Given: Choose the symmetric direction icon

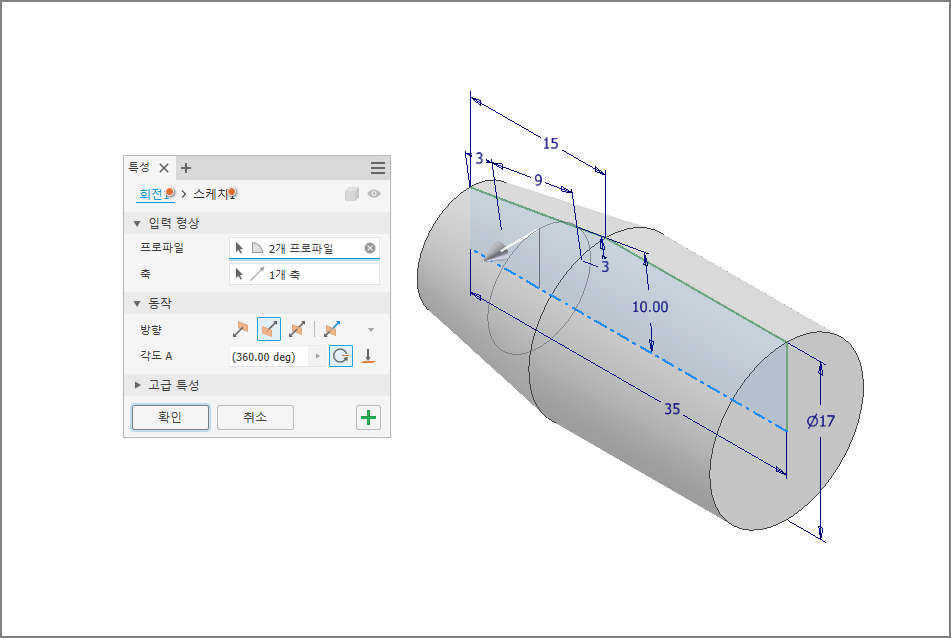Looking at the screenshot, I should (297, 329).
